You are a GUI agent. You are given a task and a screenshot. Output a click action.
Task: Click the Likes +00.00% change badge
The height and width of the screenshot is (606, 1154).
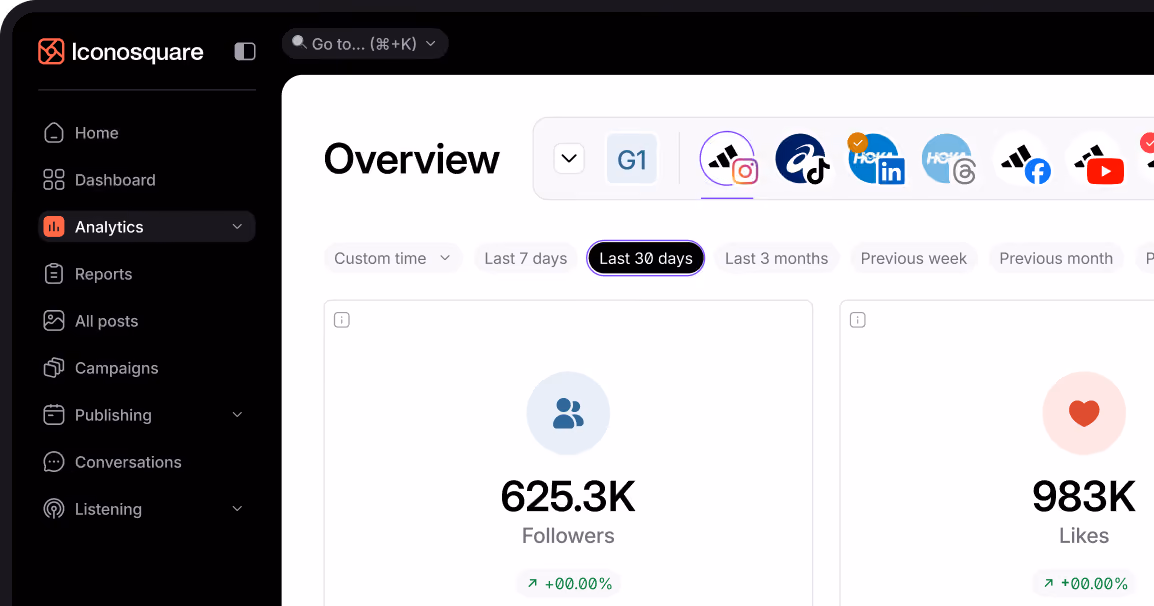tap(1085, 584)
